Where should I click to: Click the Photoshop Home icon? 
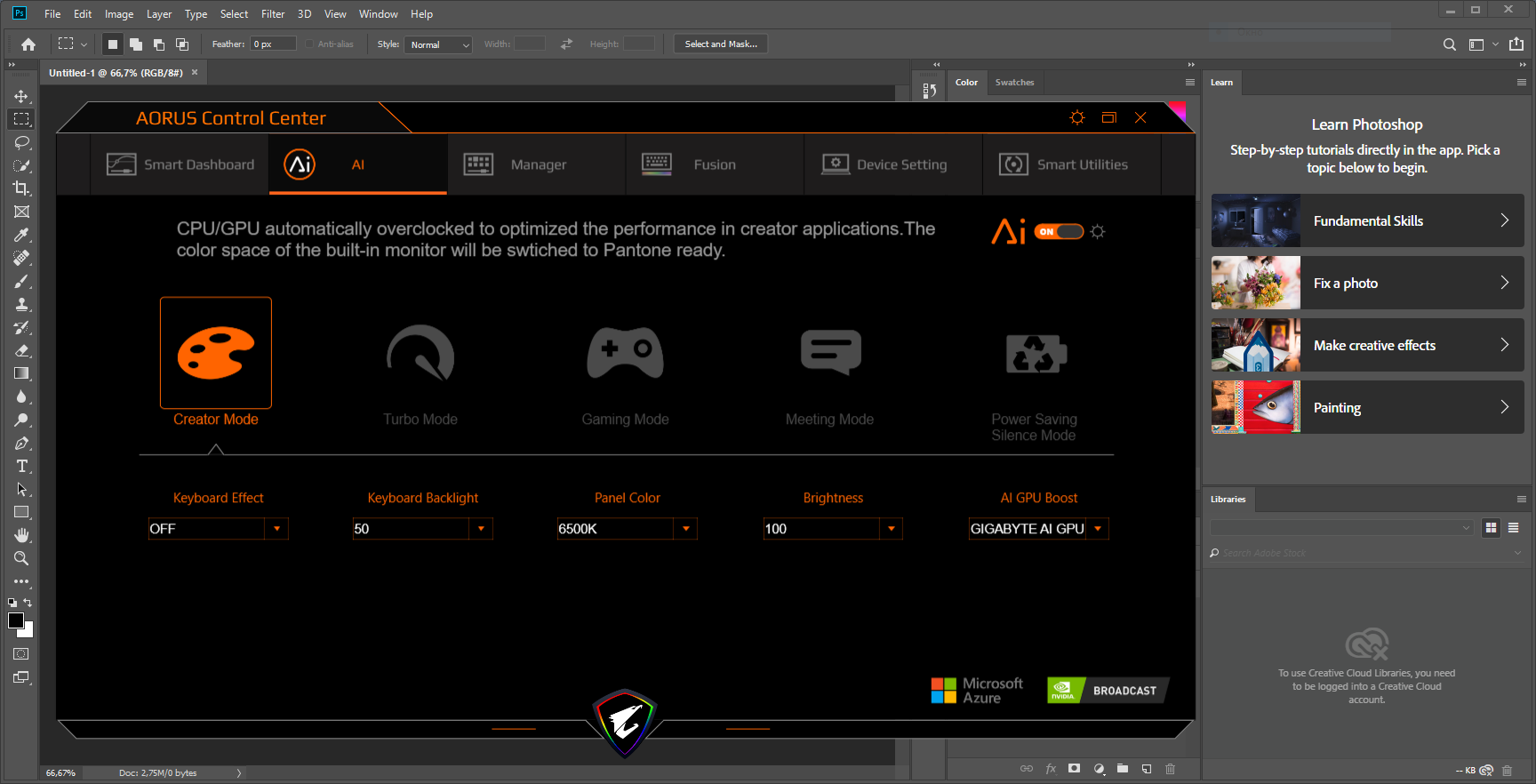pos(28,44)
